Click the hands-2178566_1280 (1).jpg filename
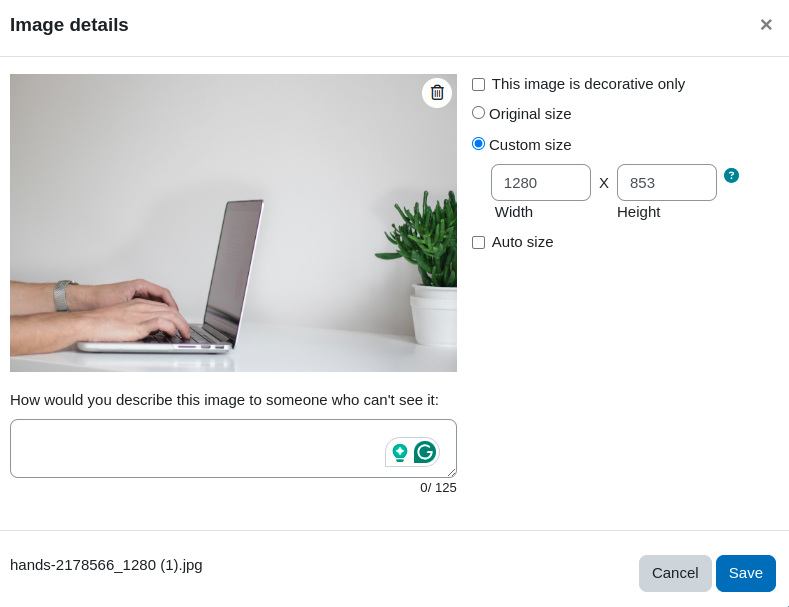789x607 pixels. [106, 565]
